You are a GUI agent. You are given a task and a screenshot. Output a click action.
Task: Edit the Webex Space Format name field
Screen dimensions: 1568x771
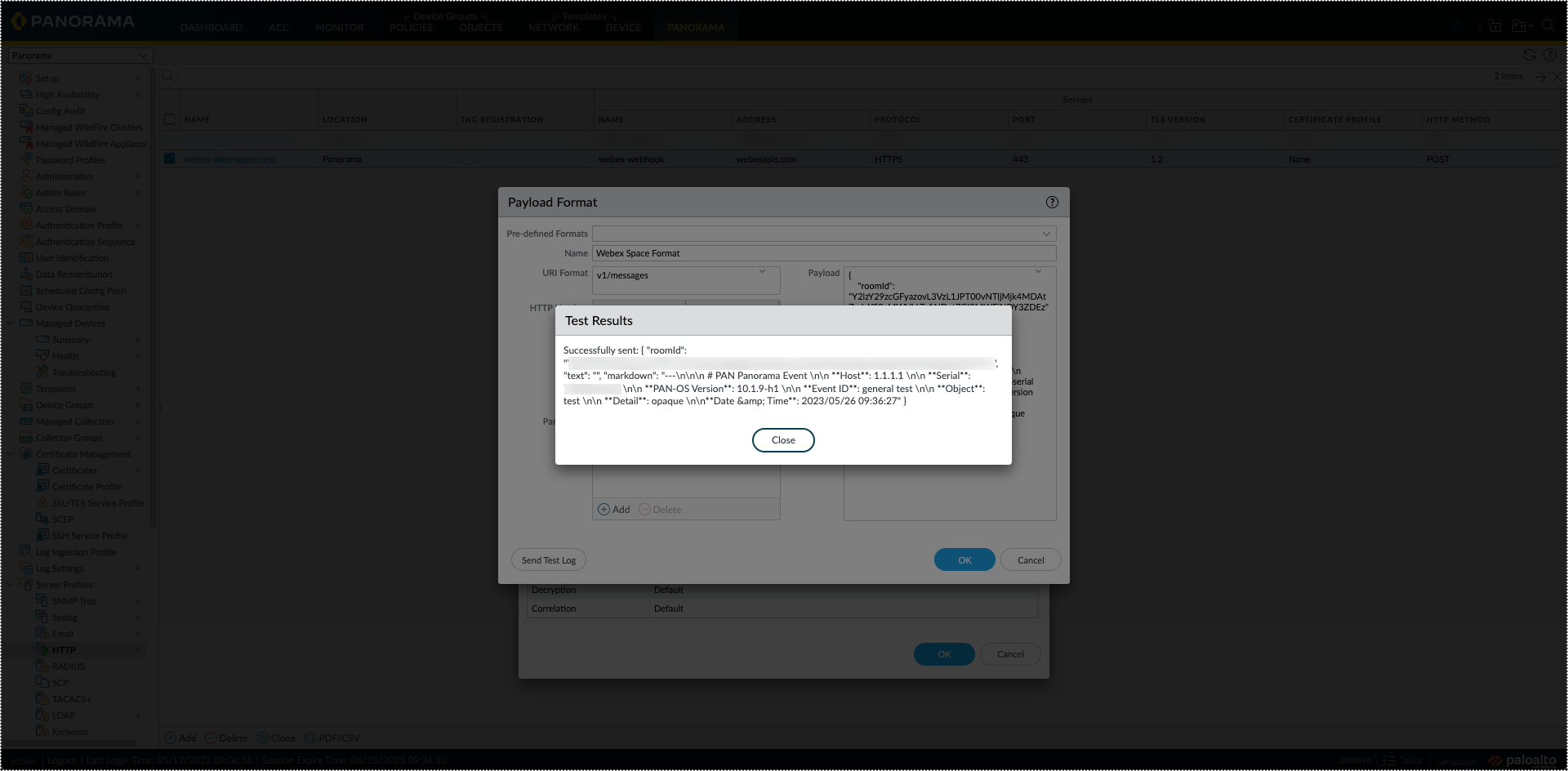coord(824,253)
